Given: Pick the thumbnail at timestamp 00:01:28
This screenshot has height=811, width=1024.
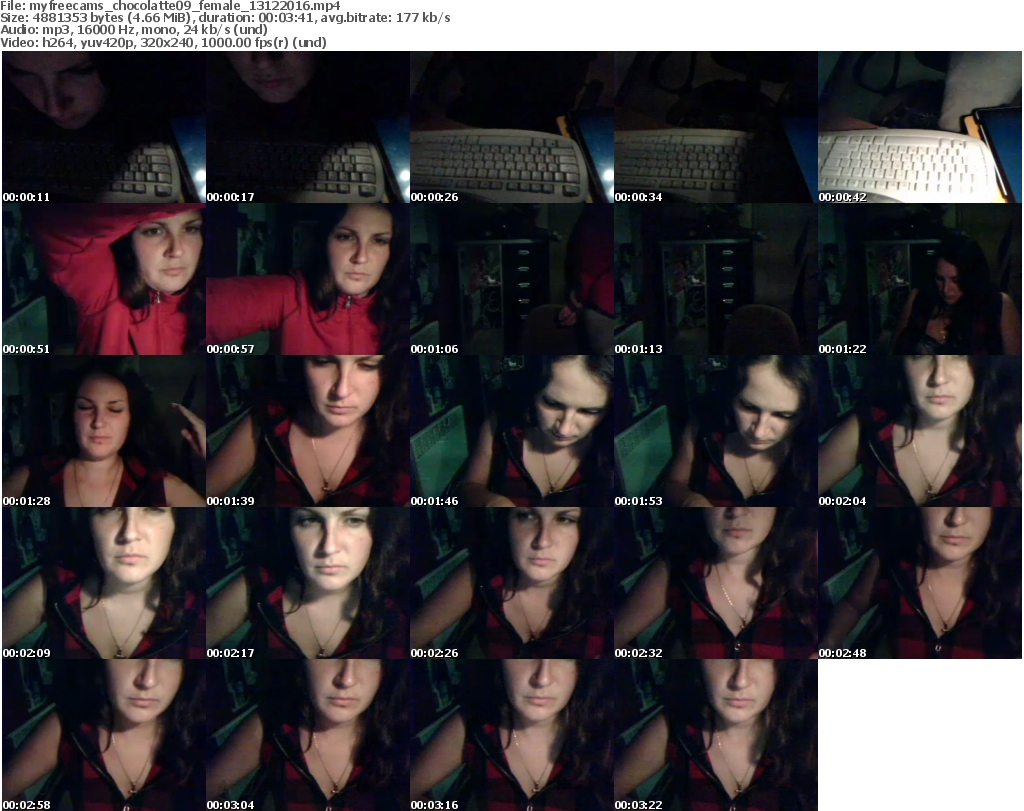Looking at the screenshot, I should pos(104,431).
